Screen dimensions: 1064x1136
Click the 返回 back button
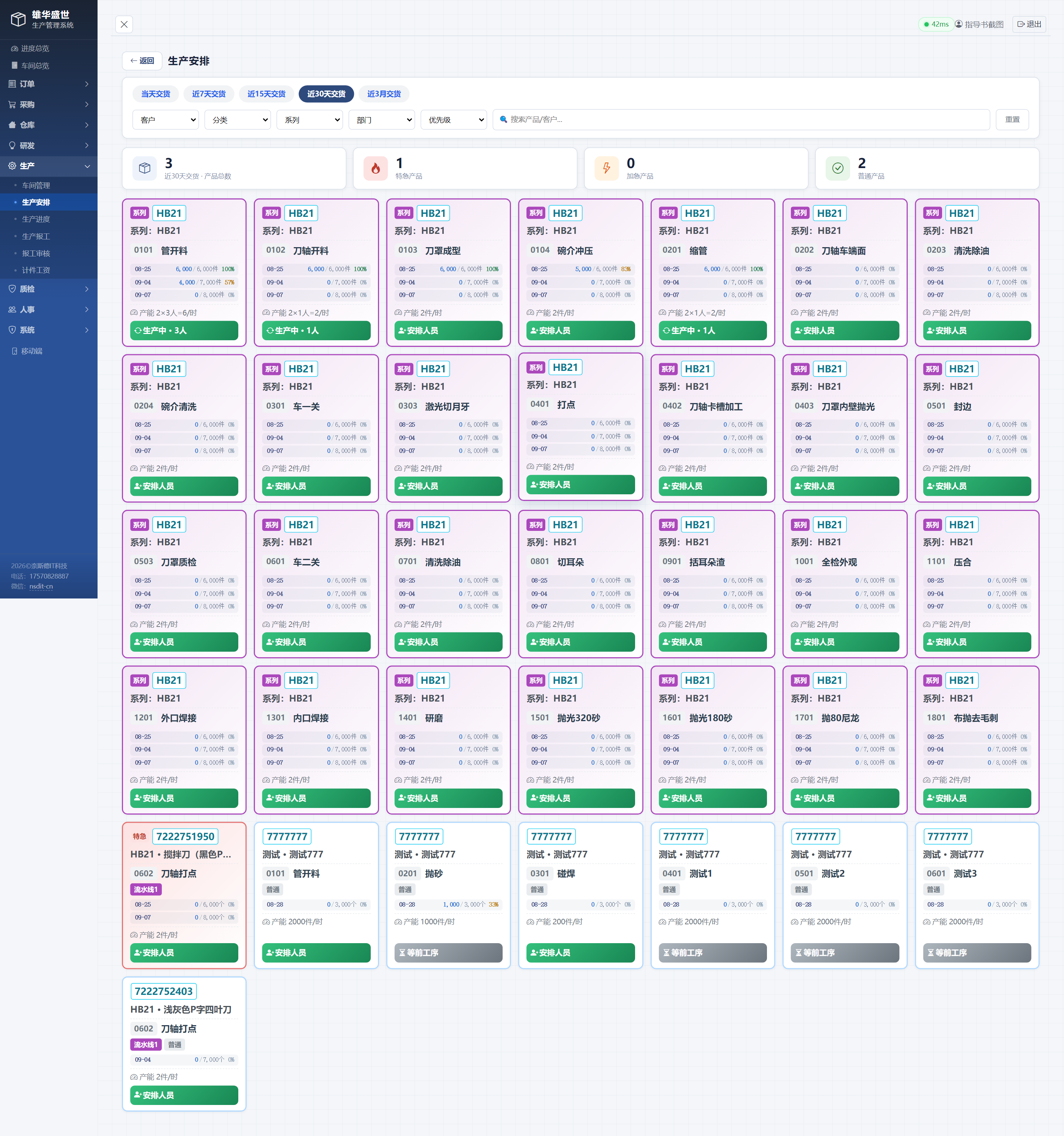[x=142, y=61]
